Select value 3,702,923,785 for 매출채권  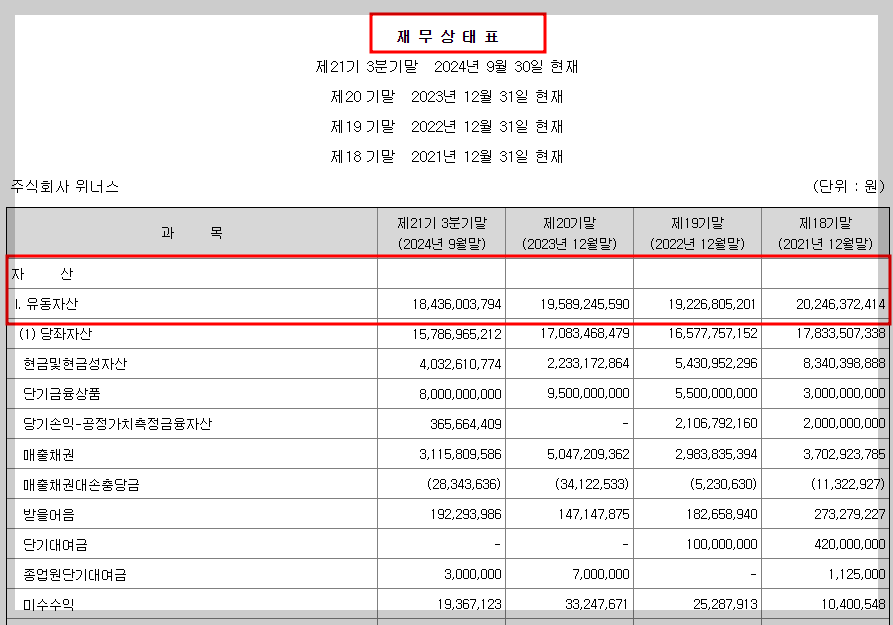point(844,454)
